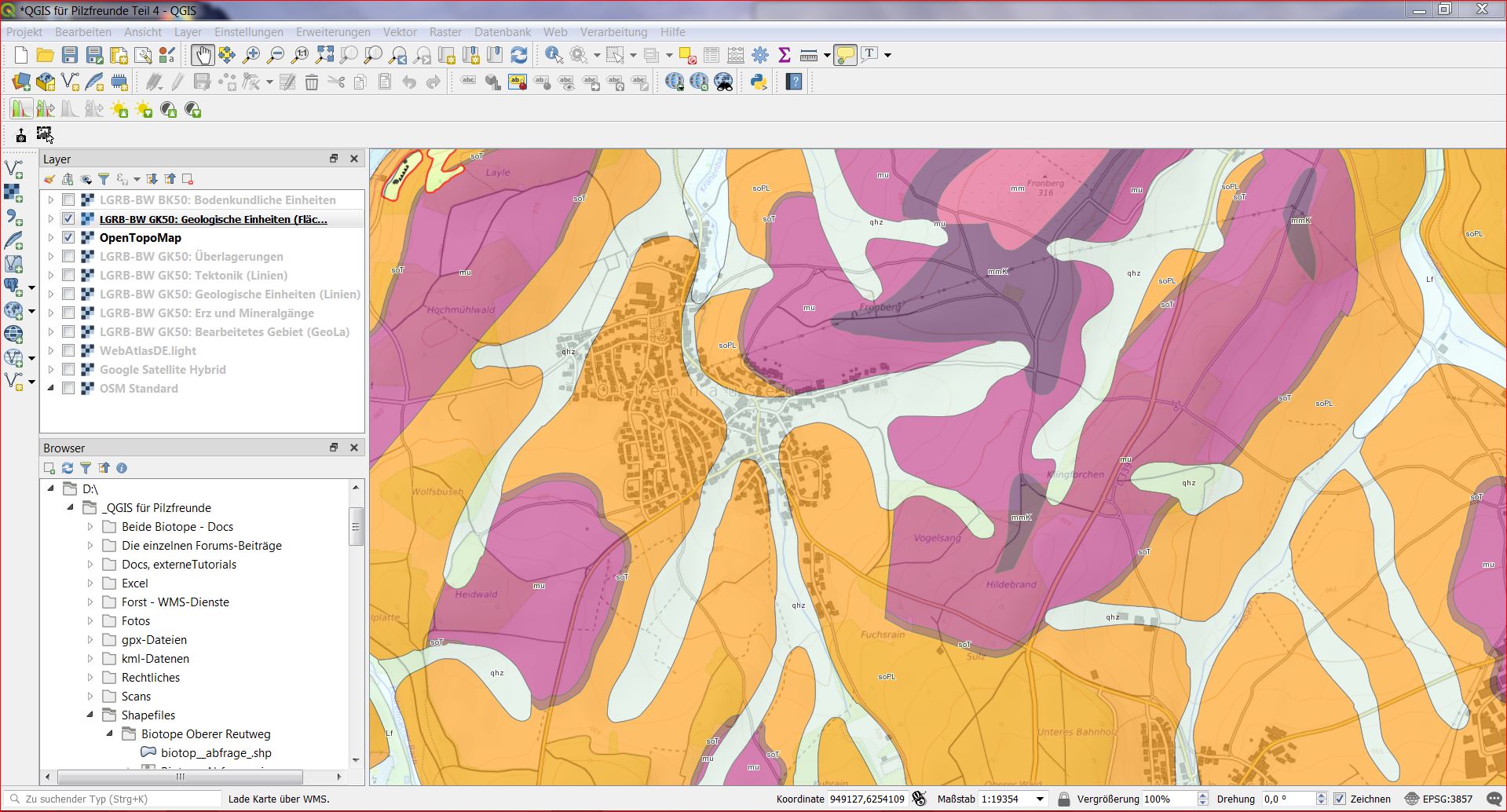Image resolution: width=1507 pixels, height=812 pixels.
Task: Click Zoom Full extent icon
Action: (324, 55)
